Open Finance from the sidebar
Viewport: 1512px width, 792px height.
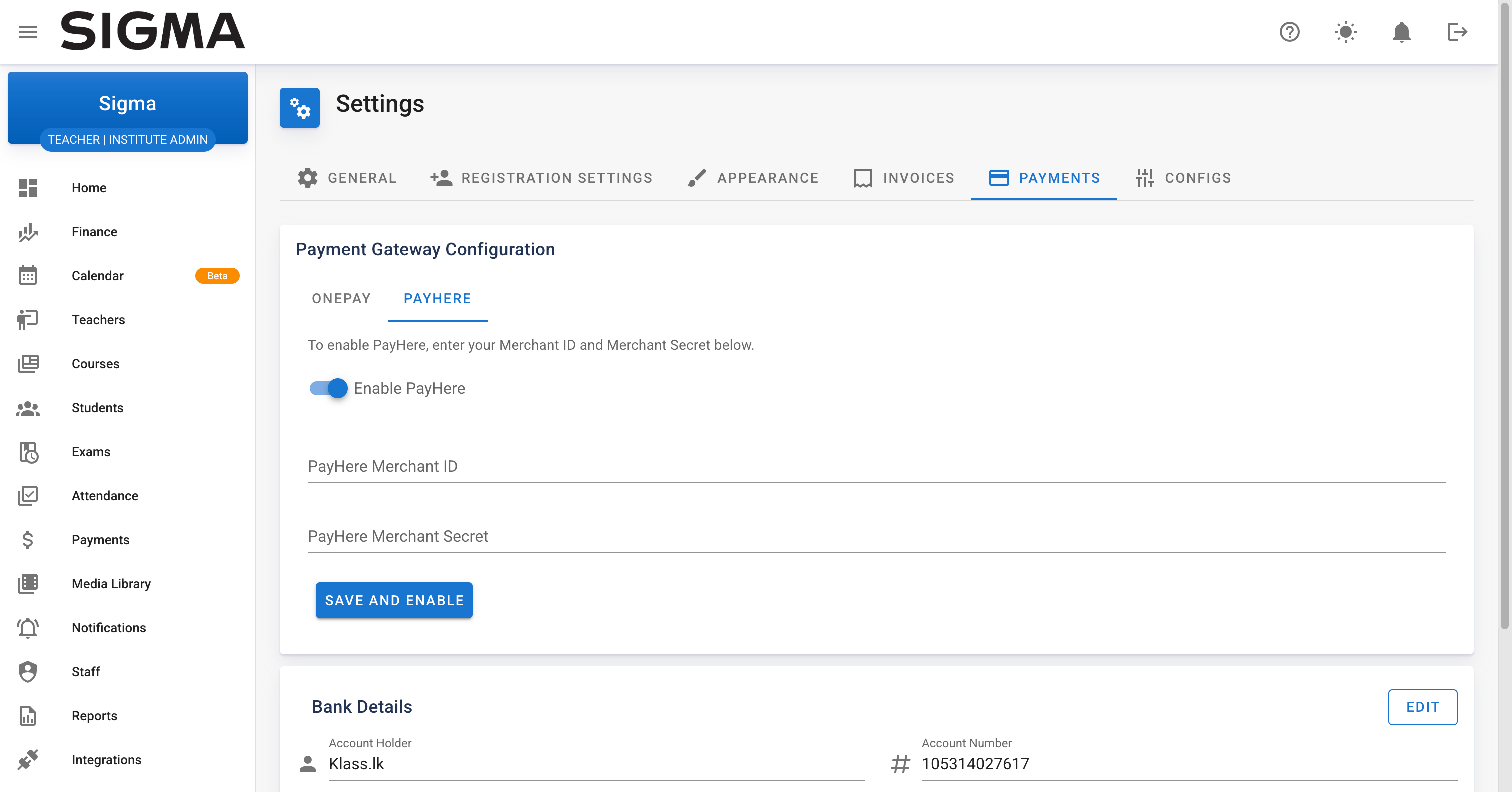(94, 232)
